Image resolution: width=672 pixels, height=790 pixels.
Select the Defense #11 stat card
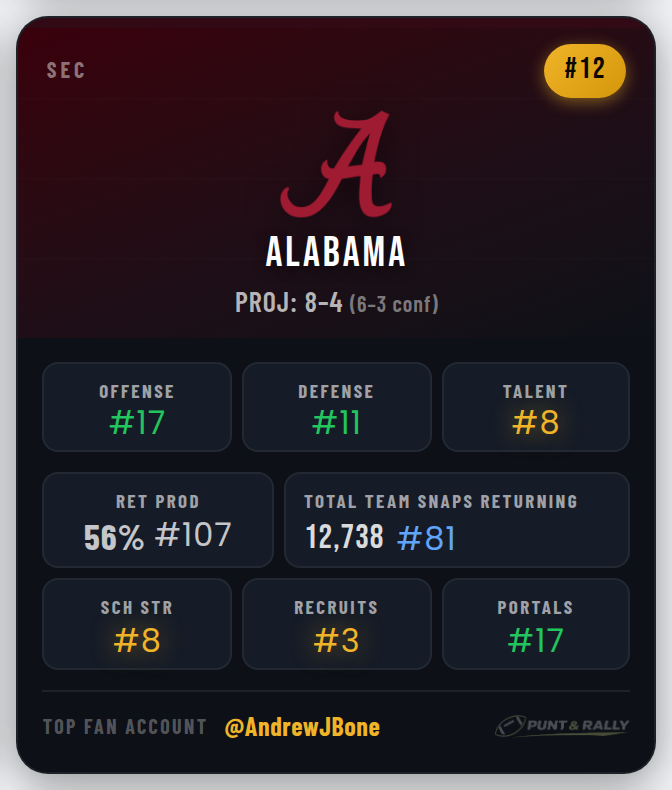(x=336, y=407)
